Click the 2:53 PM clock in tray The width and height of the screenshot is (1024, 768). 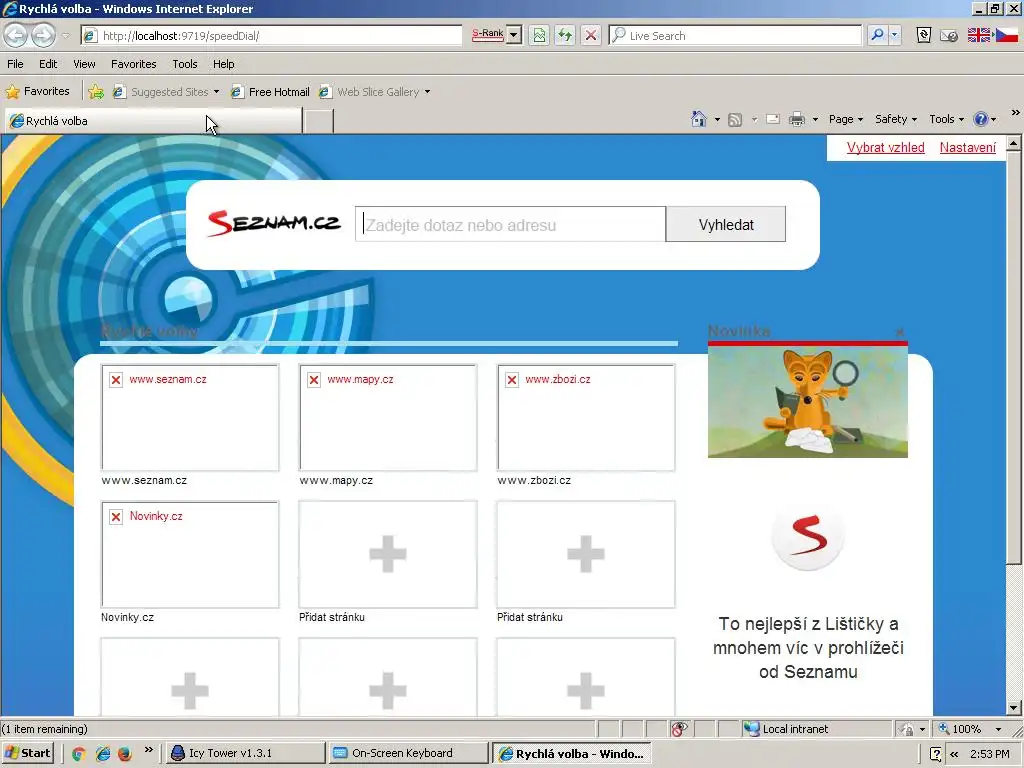tap(989, 754)
